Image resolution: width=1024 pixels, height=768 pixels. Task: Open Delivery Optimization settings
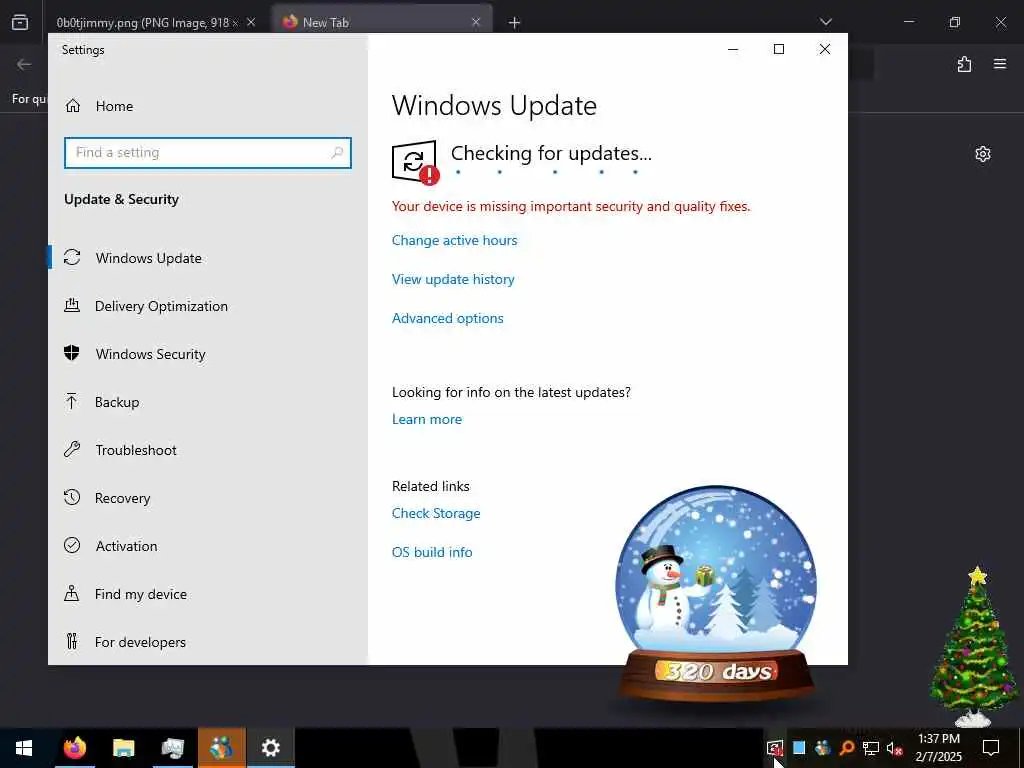161,306
